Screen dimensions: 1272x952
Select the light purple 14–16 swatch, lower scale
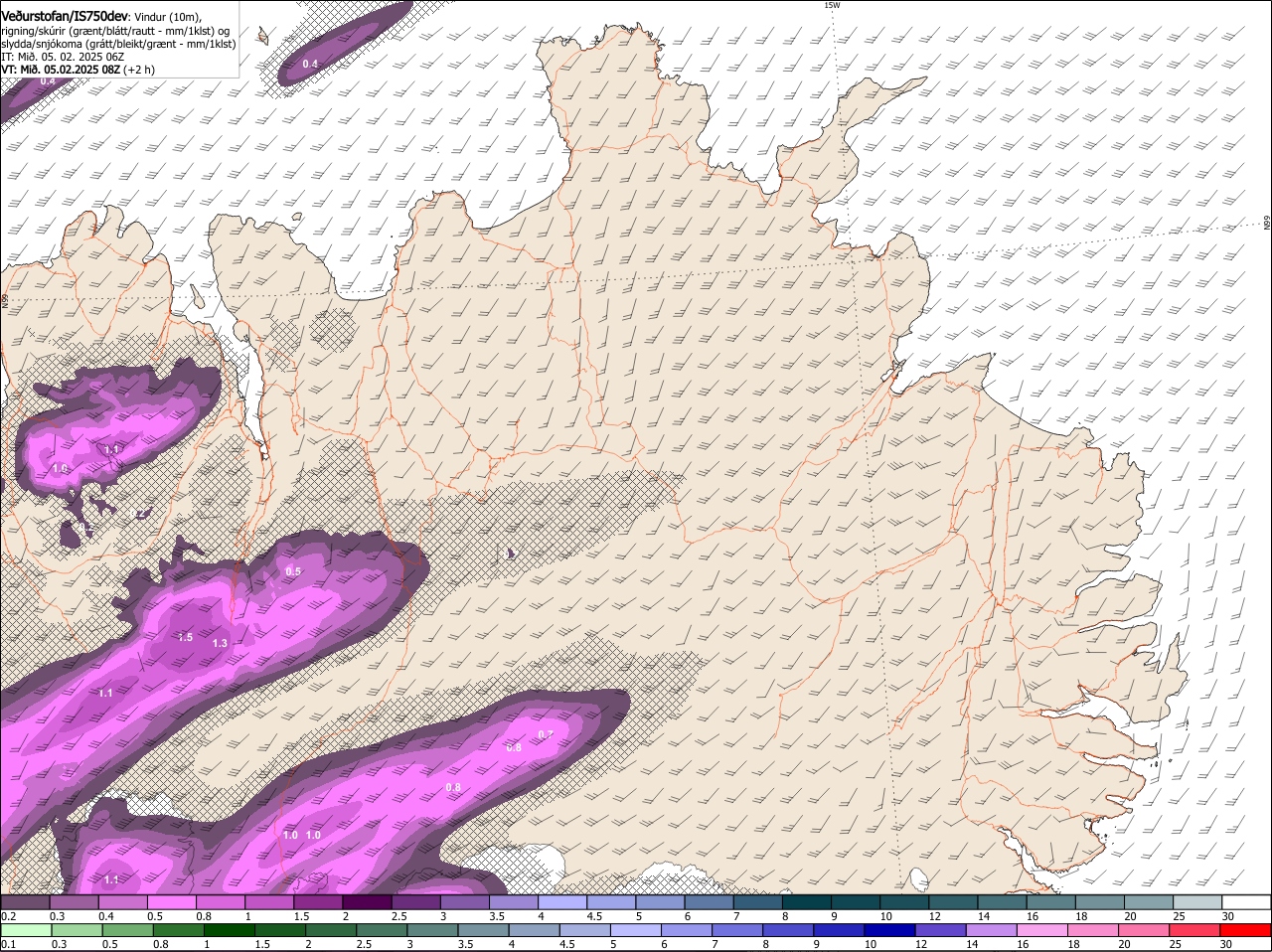pyautogui.click(x=992, y=930)
